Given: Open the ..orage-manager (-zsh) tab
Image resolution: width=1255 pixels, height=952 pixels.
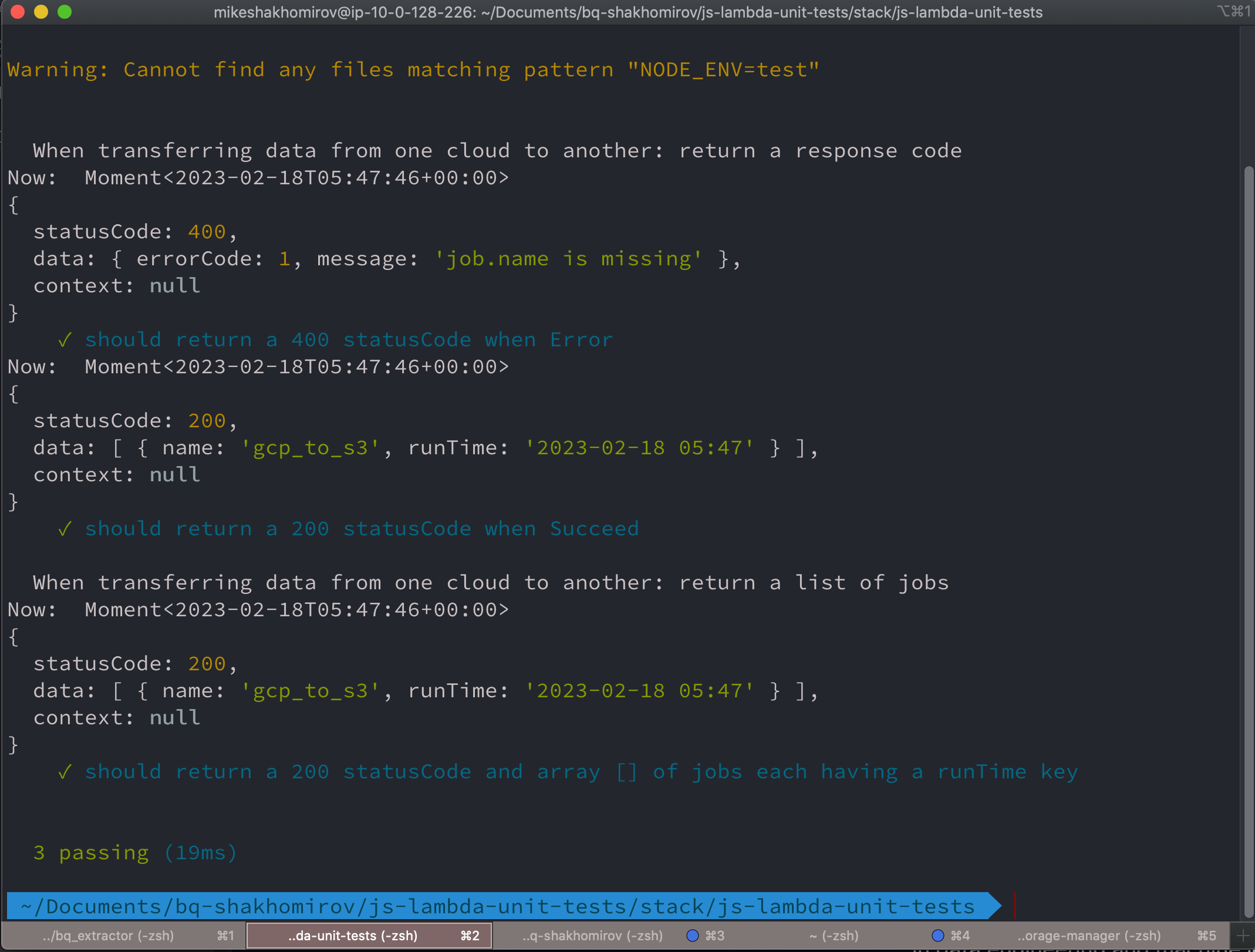Looking at the screenshot, I should pos(1089,936).
